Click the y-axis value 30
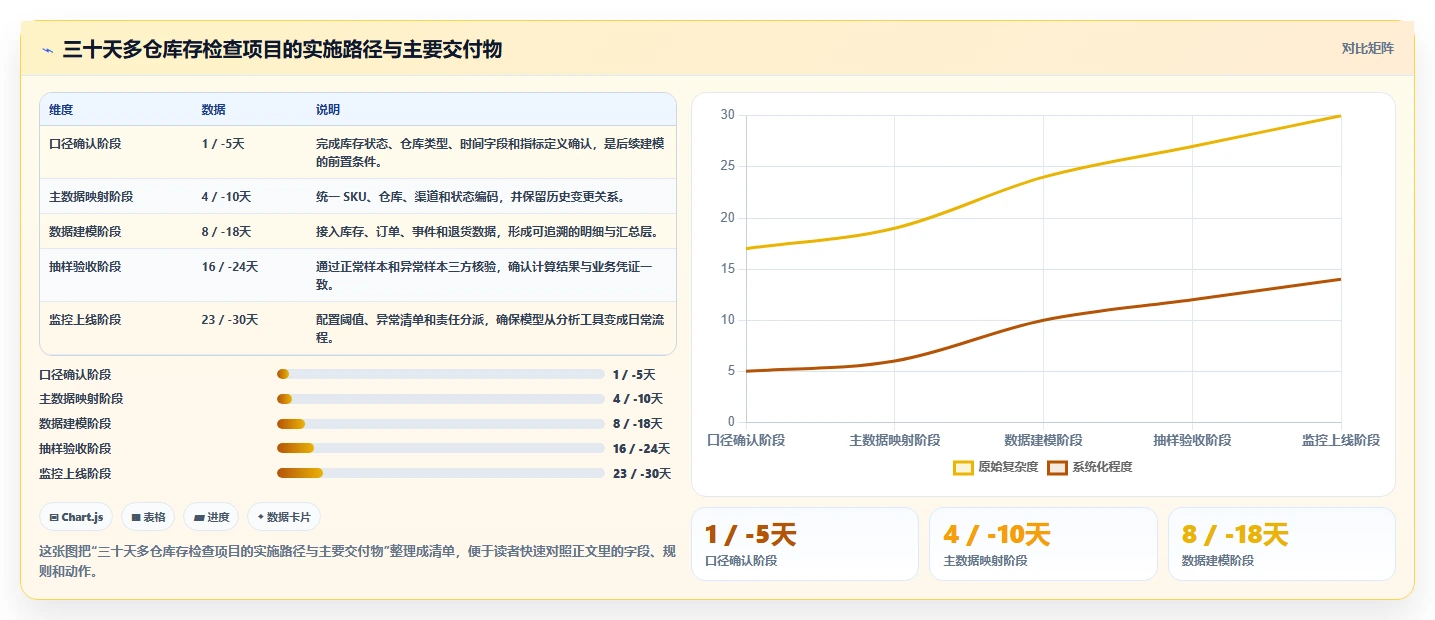Image resolution: width=1435 pixels, height=620 pixels. click(x=727, y=115)
